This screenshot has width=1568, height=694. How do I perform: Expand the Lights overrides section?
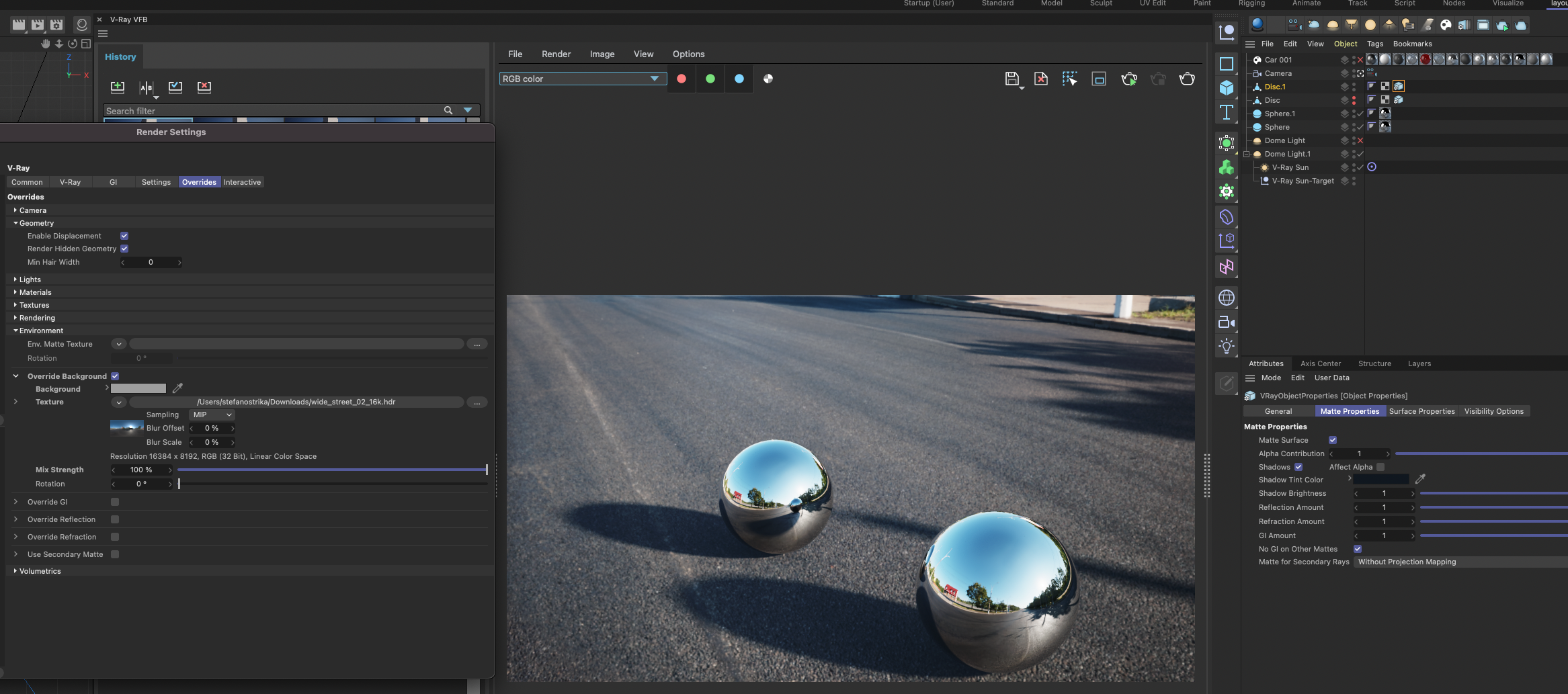point(30,279)
